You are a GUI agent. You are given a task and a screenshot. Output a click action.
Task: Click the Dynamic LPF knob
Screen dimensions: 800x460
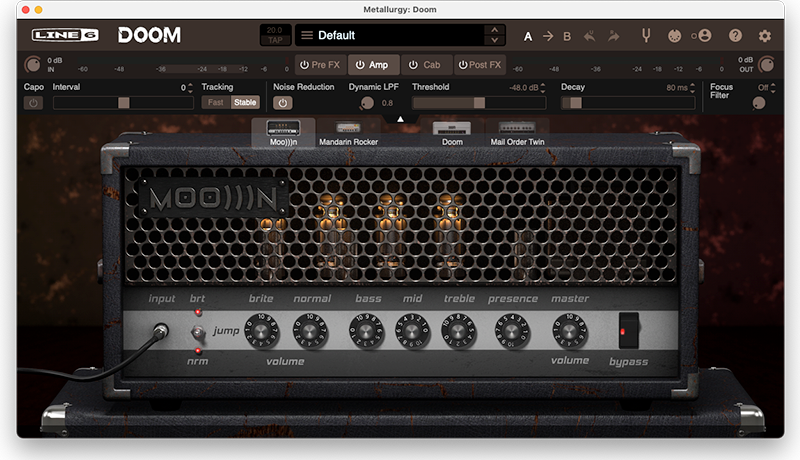(x=367, y=103)
